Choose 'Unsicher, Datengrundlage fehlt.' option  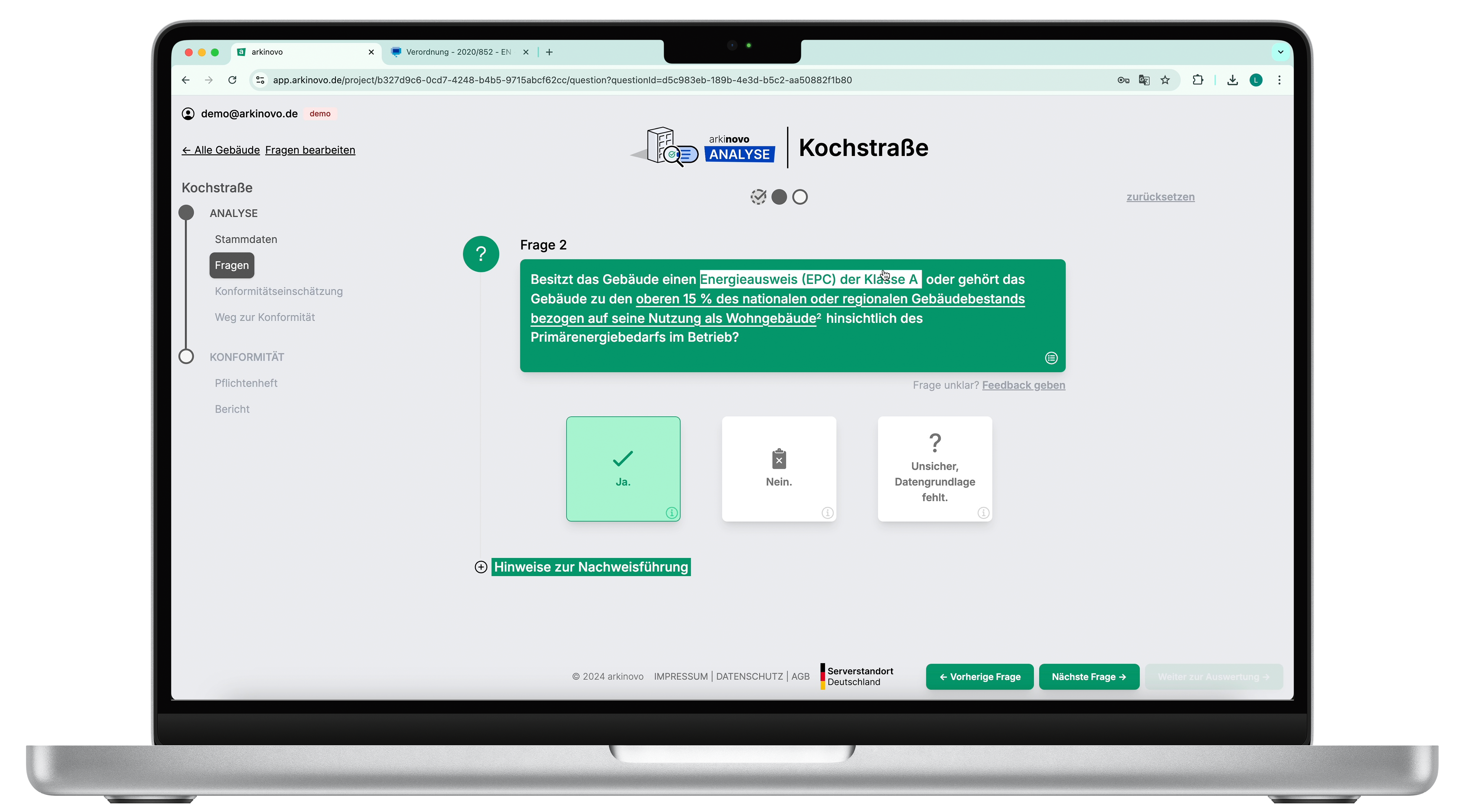(x=935, y=469)
